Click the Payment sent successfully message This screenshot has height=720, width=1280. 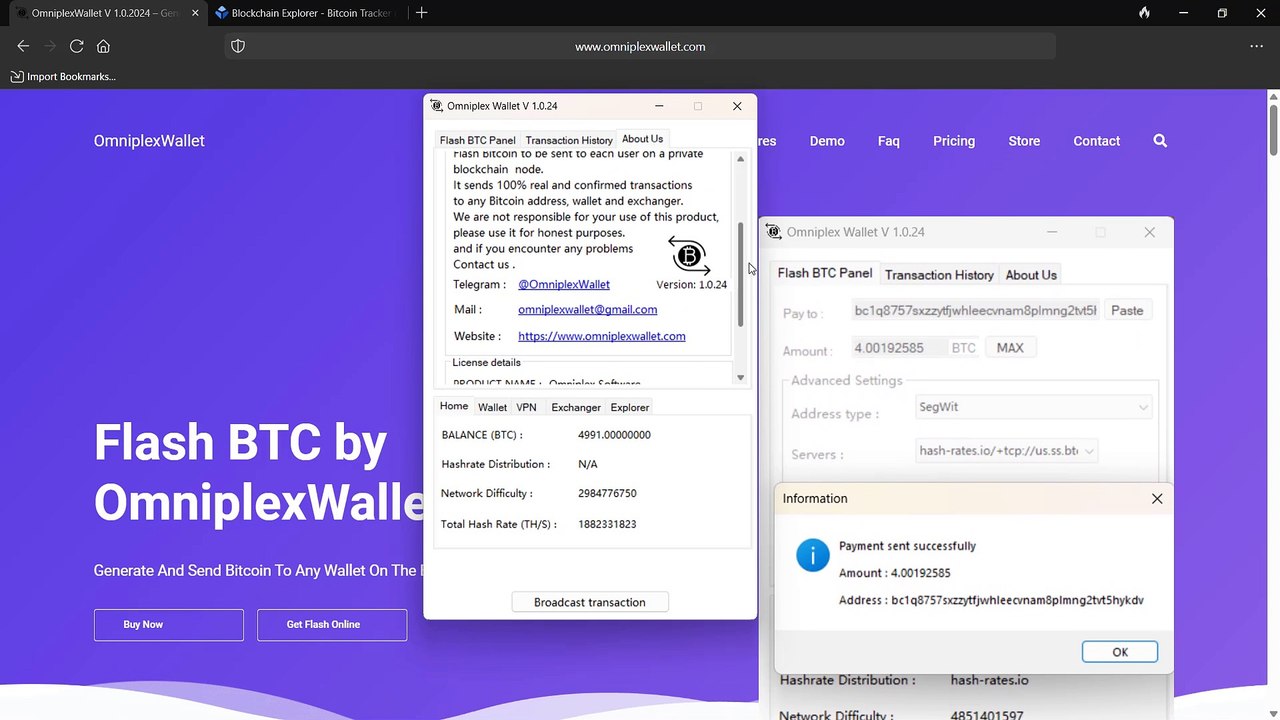(x=907, y=546)
